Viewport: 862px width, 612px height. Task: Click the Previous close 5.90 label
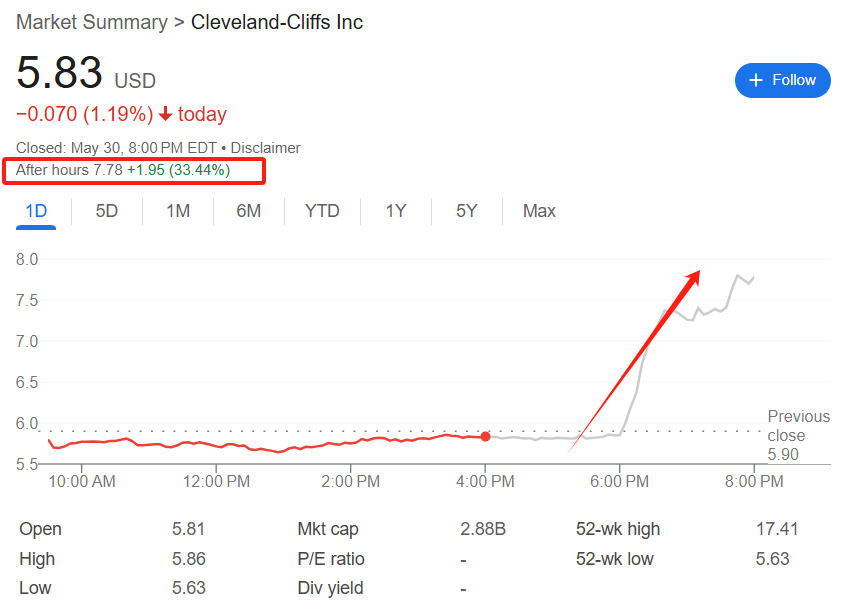point(798,435)
